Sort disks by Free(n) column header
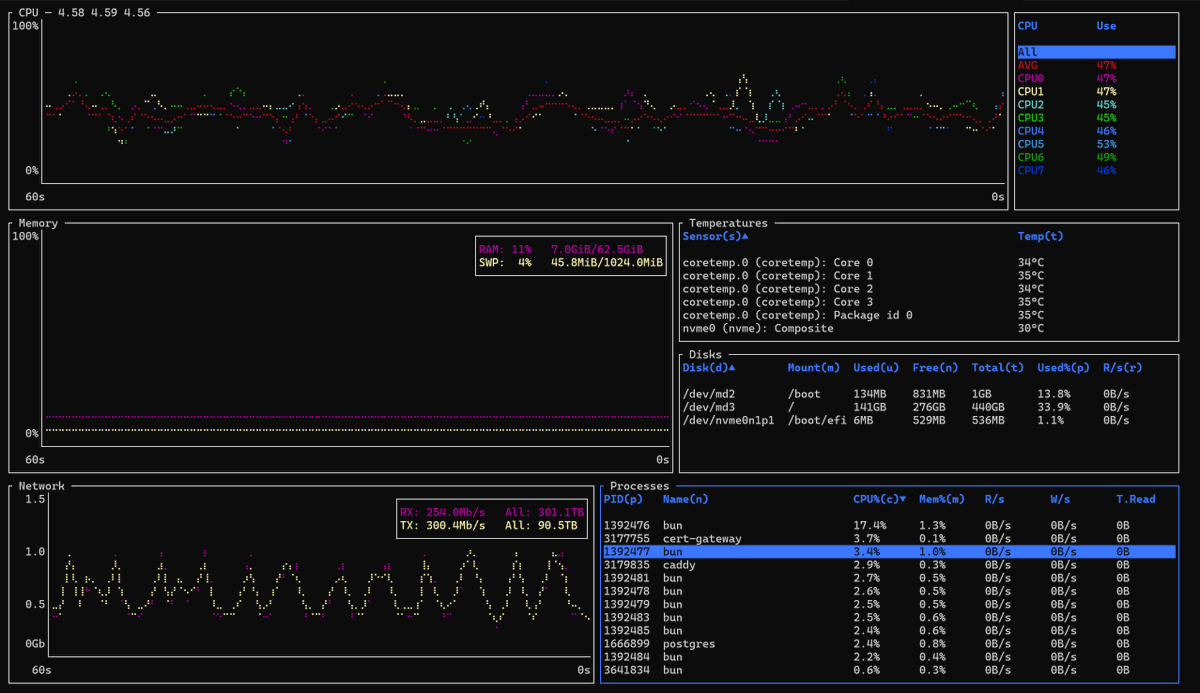Screen dimensions: 1200x693 (935, 368)
